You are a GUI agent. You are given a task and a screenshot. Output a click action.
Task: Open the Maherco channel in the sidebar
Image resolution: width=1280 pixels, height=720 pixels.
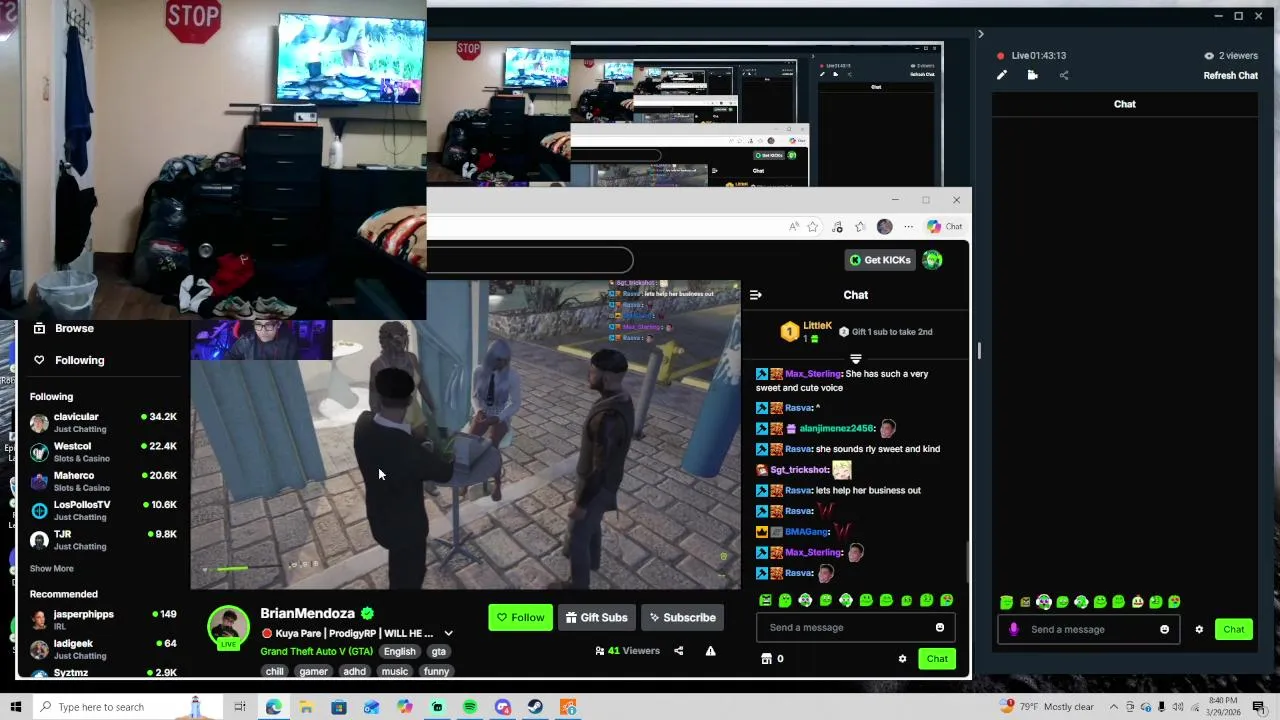point(104,481)
